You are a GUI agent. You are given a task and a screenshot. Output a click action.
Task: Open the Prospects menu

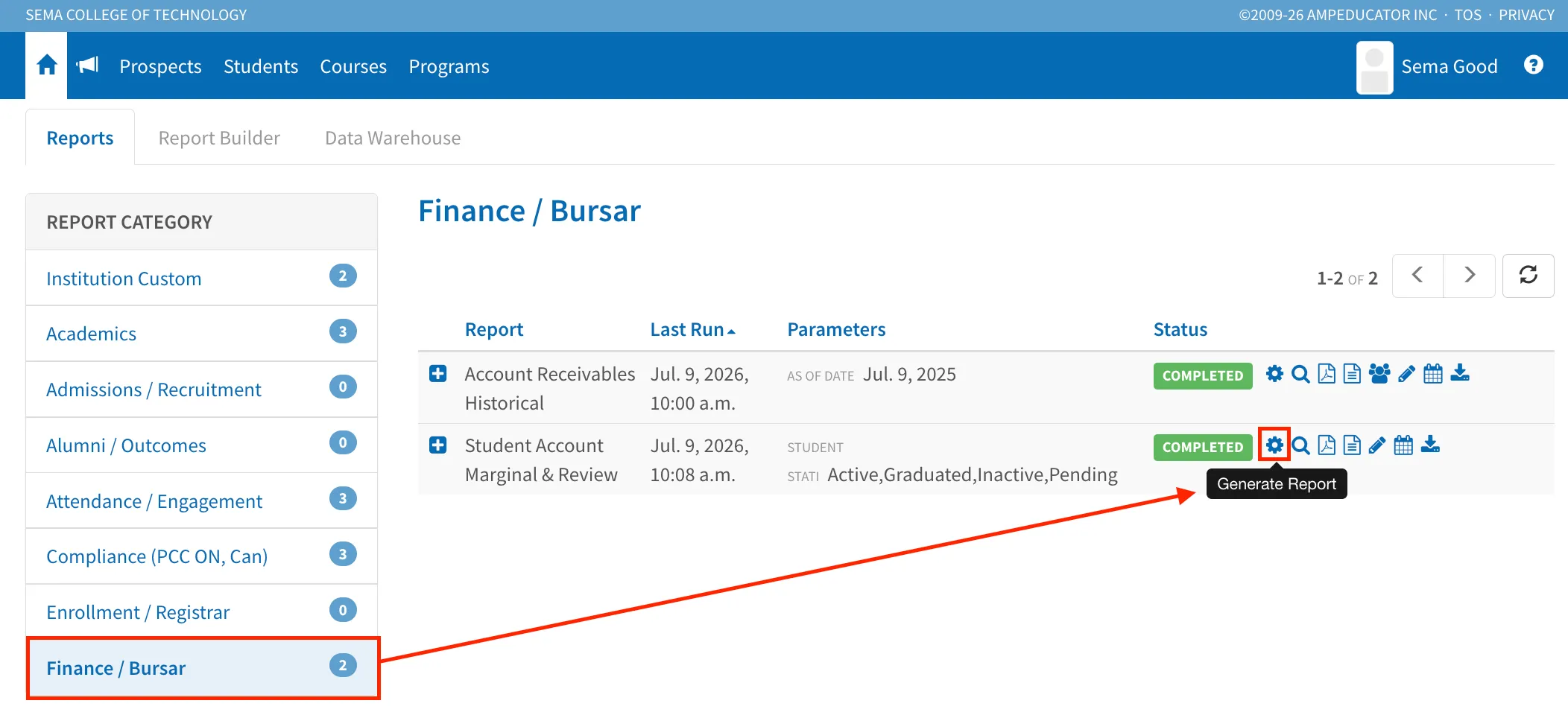pos(160,66)
